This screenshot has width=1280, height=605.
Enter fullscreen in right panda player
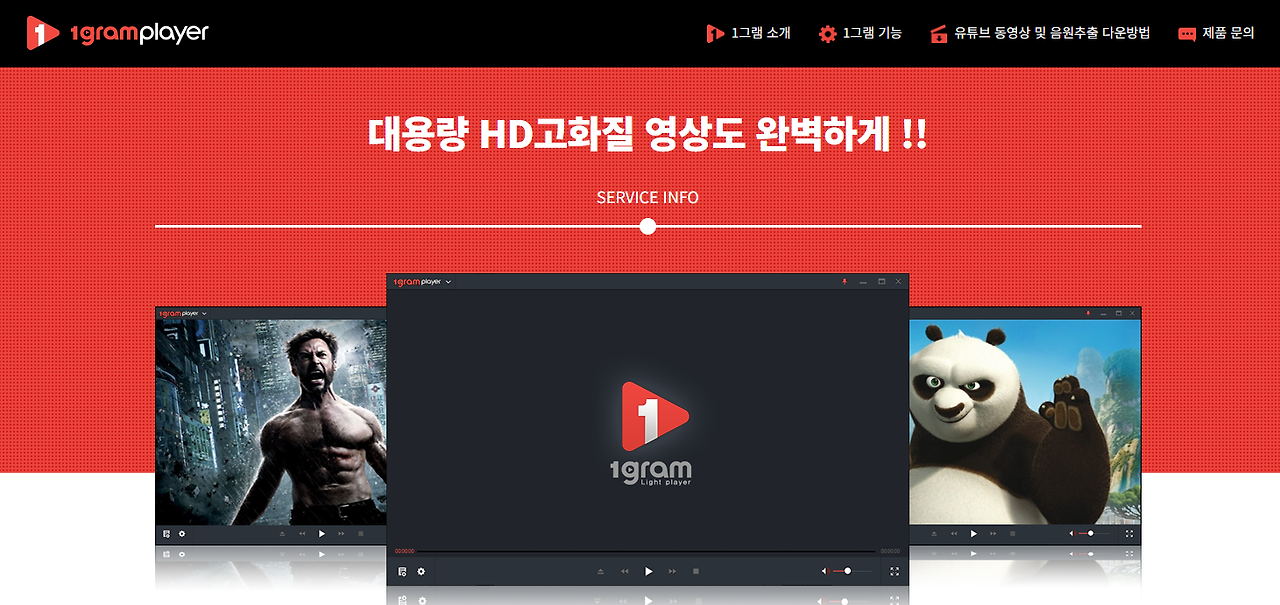pyautogui.click(x=1129, y=534)
